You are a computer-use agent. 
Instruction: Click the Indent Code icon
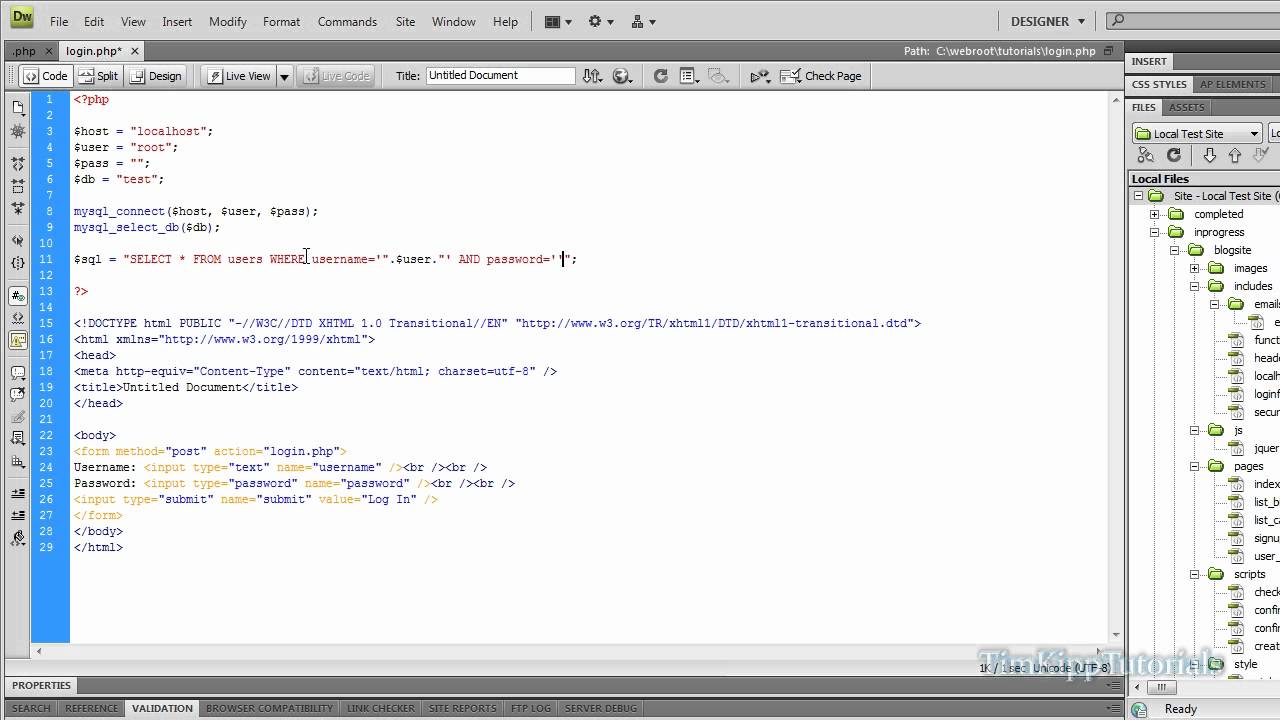pyautogui.click(x=18, y=493)
